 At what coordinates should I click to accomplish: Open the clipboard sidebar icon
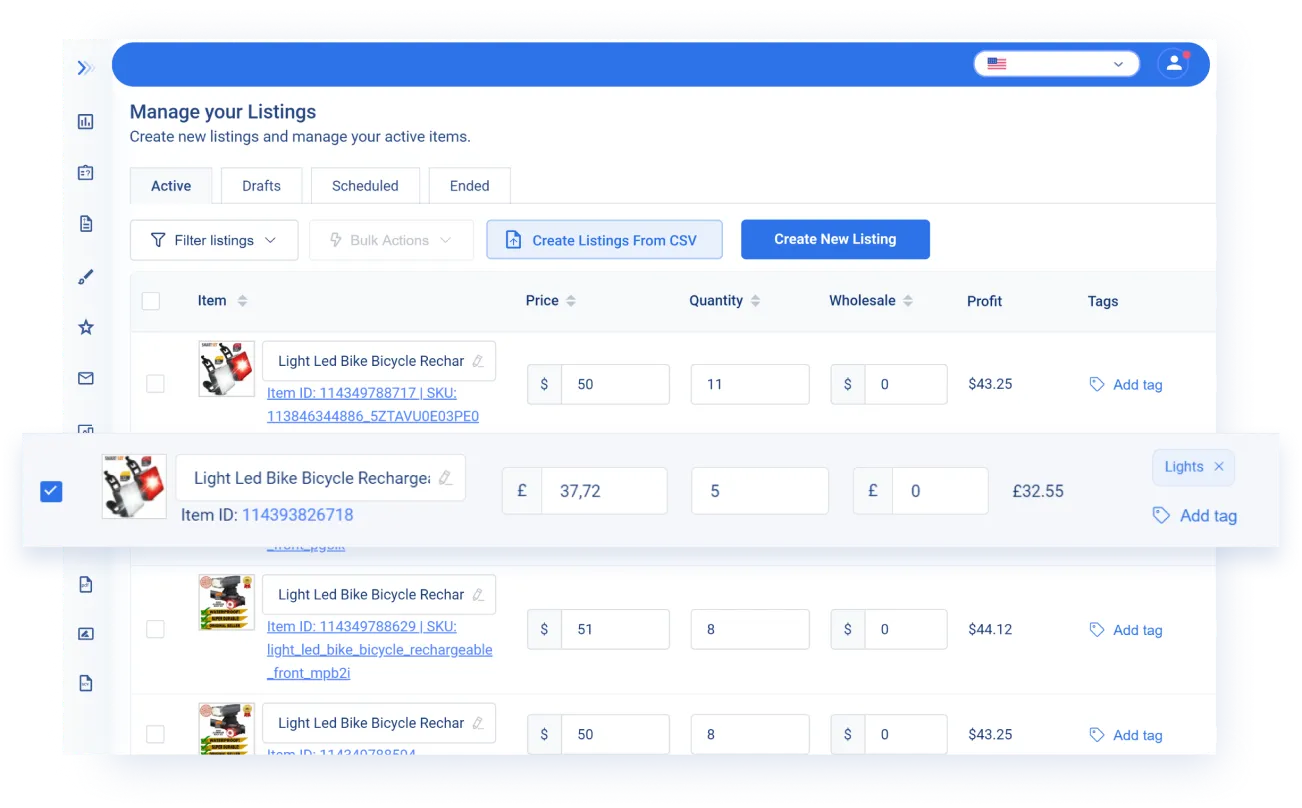(x=85, y=172)
